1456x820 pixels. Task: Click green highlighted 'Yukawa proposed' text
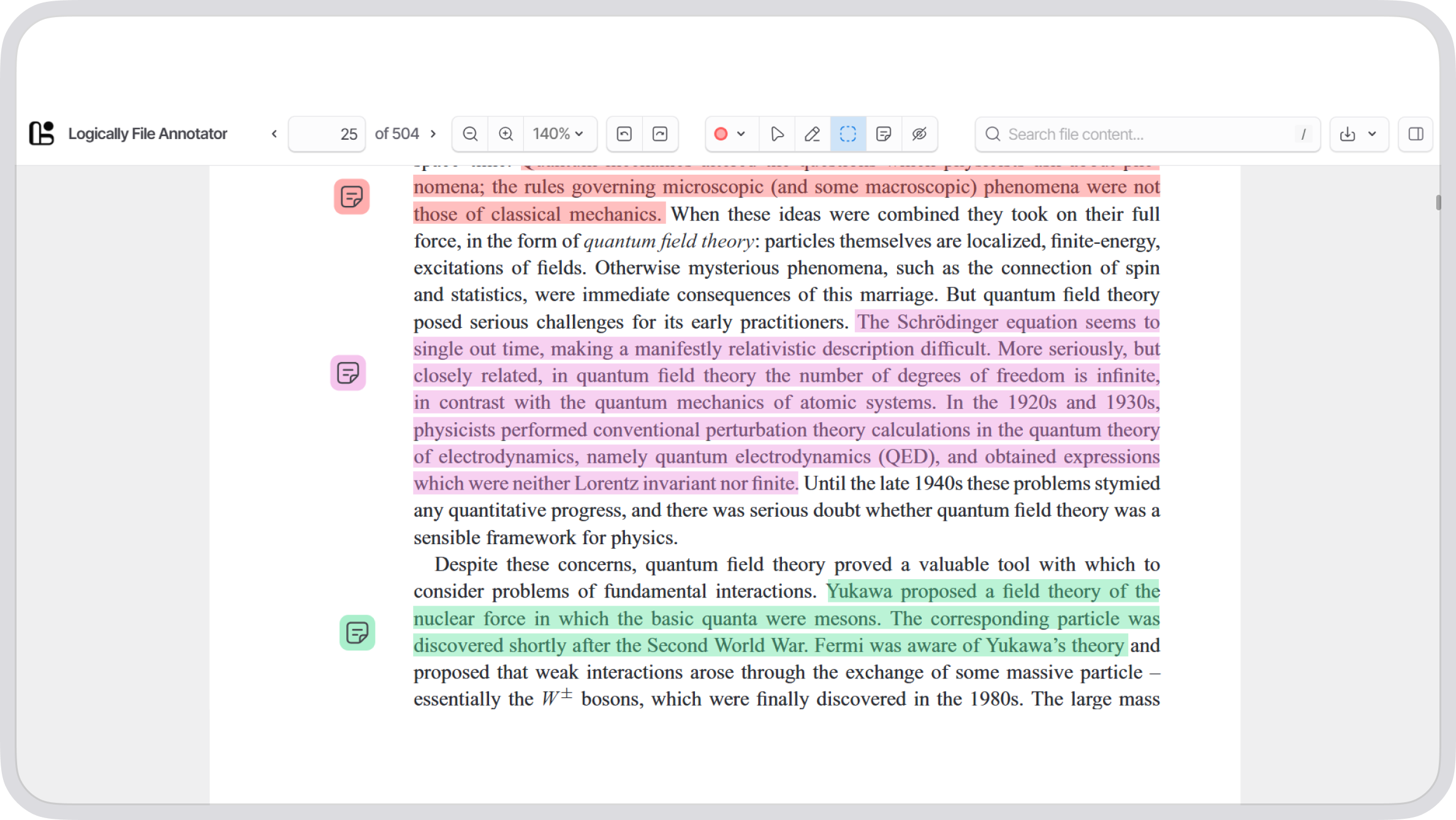(901, 591)
